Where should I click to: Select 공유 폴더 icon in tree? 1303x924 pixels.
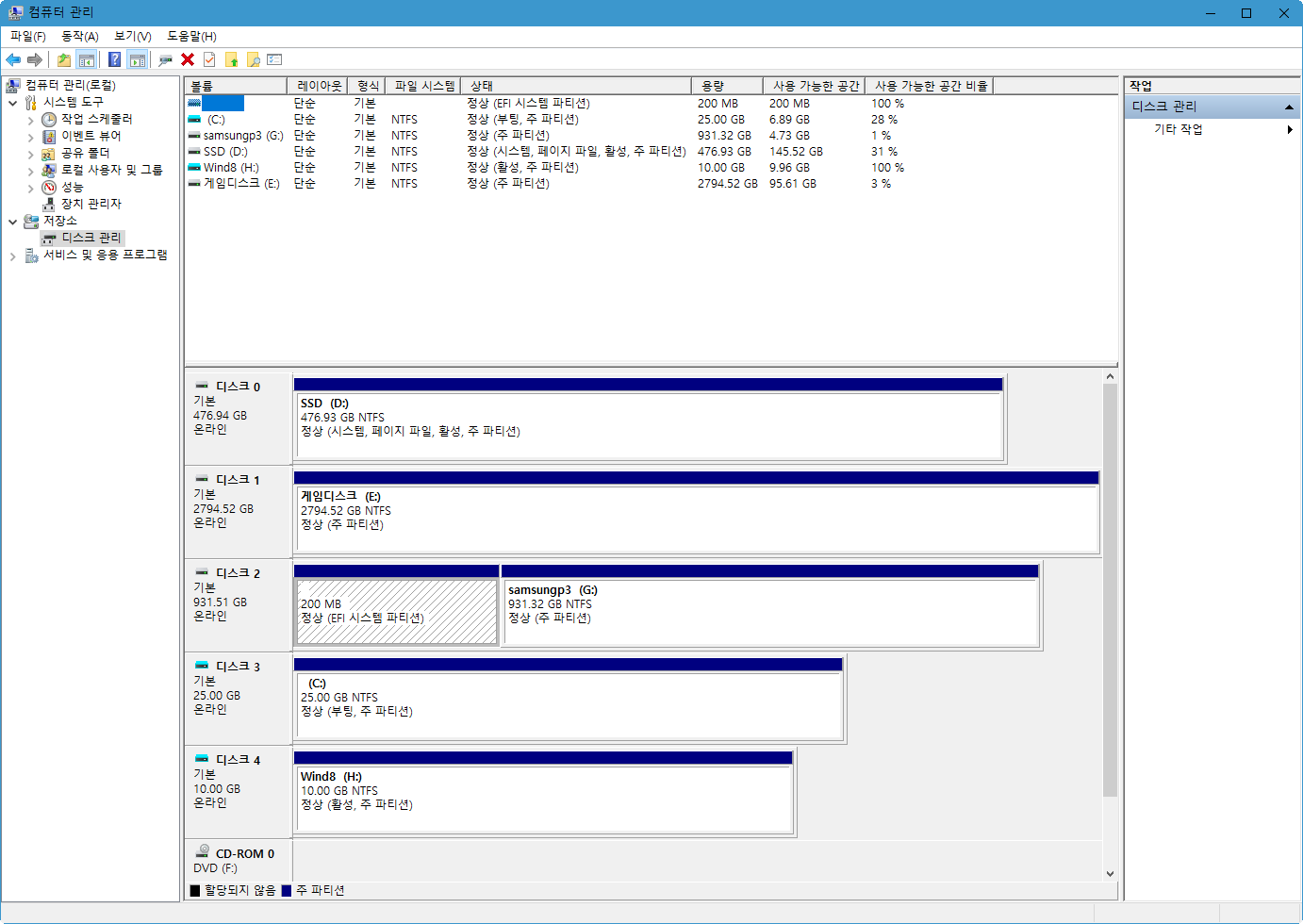click(x=49, y=154)
